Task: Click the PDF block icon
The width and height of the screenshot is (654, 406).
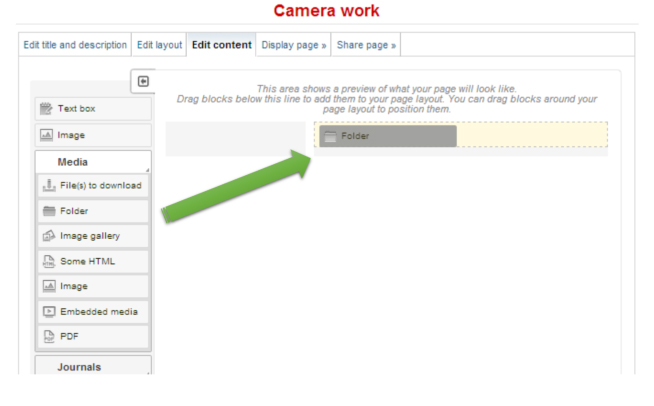Action: 47,338
